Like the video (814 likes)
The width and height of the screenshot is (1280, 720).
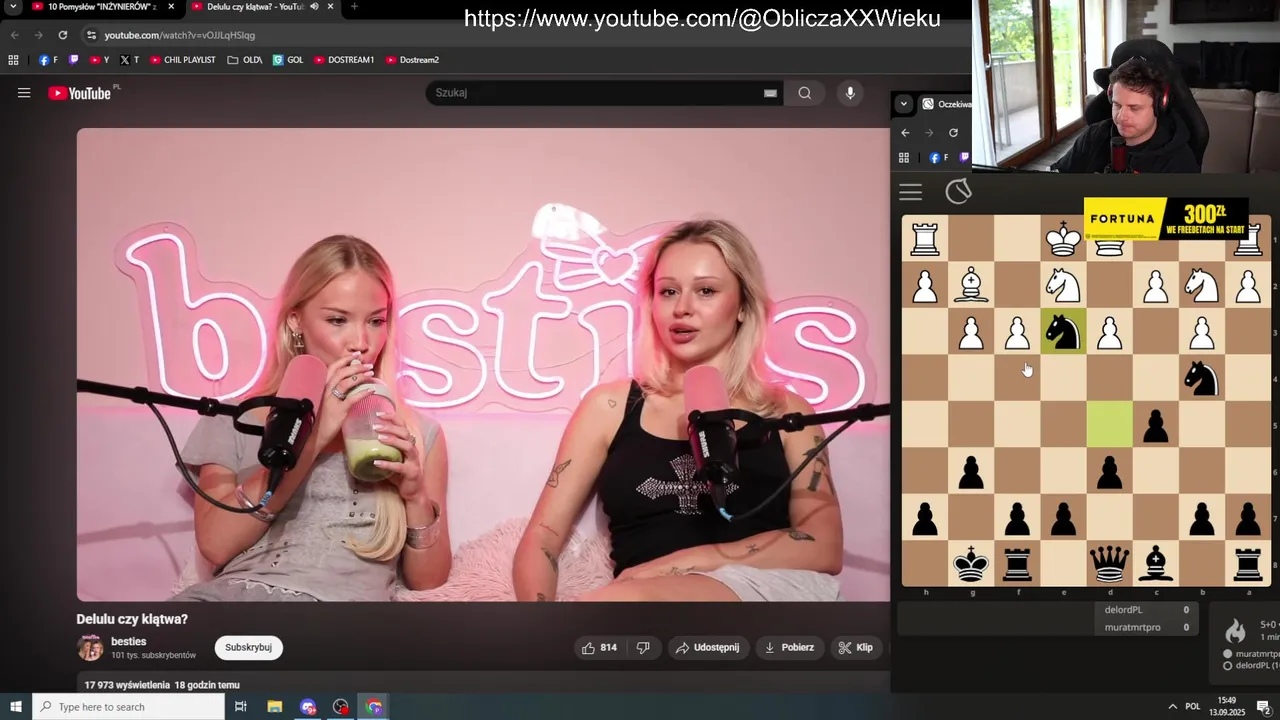point(599,648)
